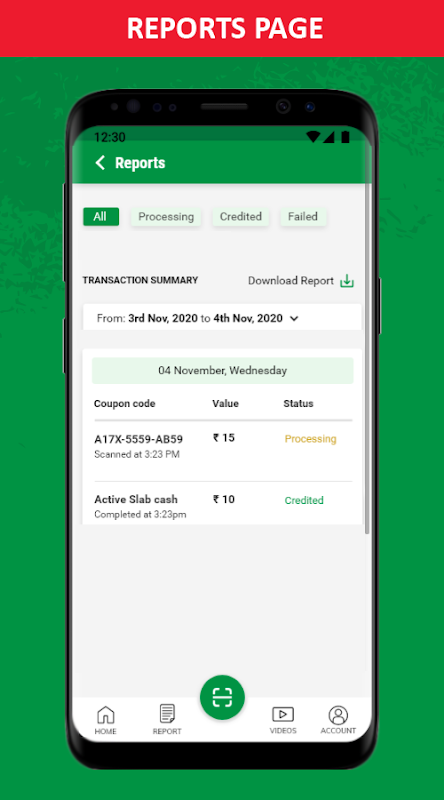Expand the date range chevron
Viewport: 444px width, 800px height.
(294, 318)
